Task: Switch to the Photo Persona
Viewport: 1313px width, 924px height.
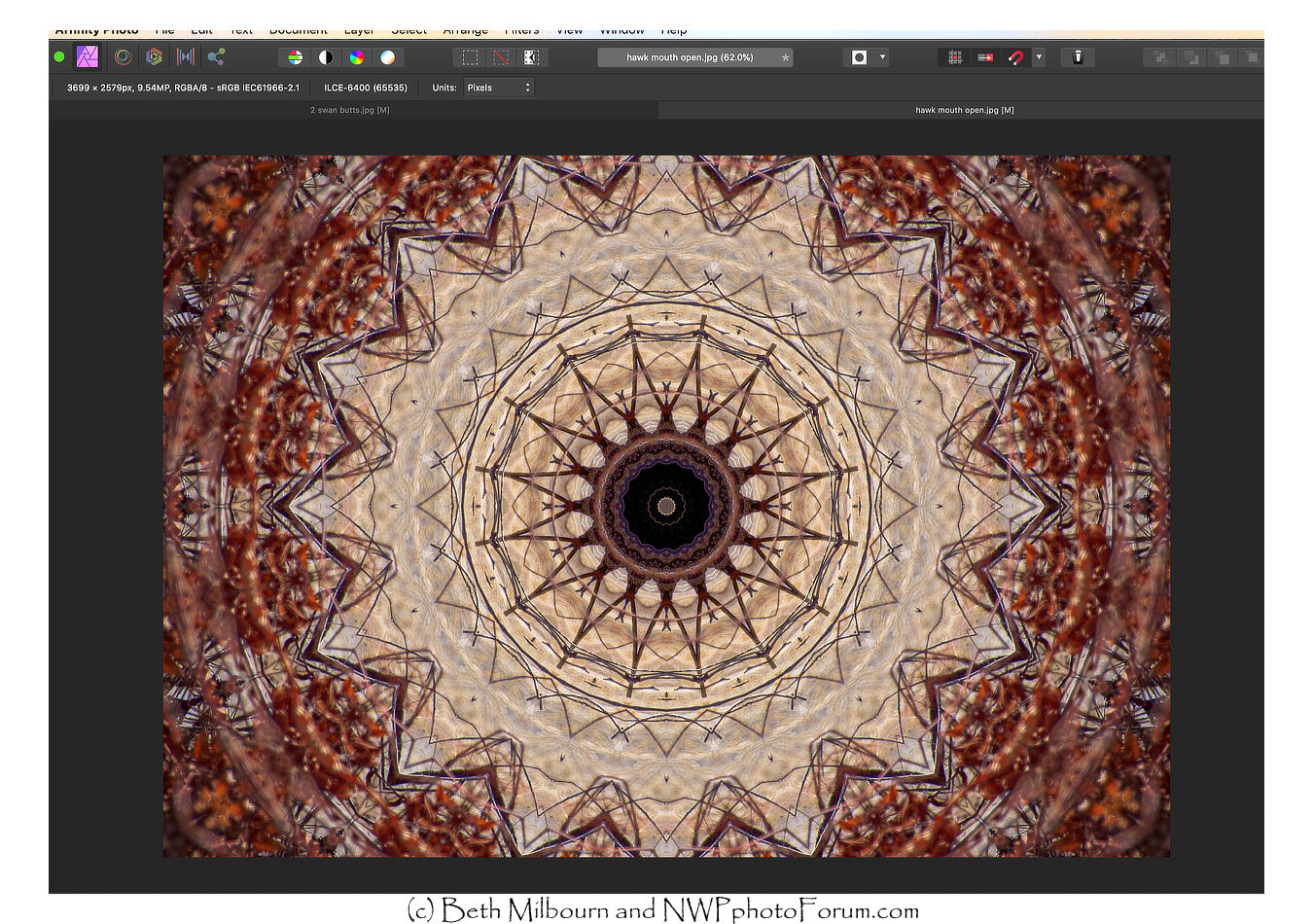Action: pyautogui.click(x=88, y=57)
